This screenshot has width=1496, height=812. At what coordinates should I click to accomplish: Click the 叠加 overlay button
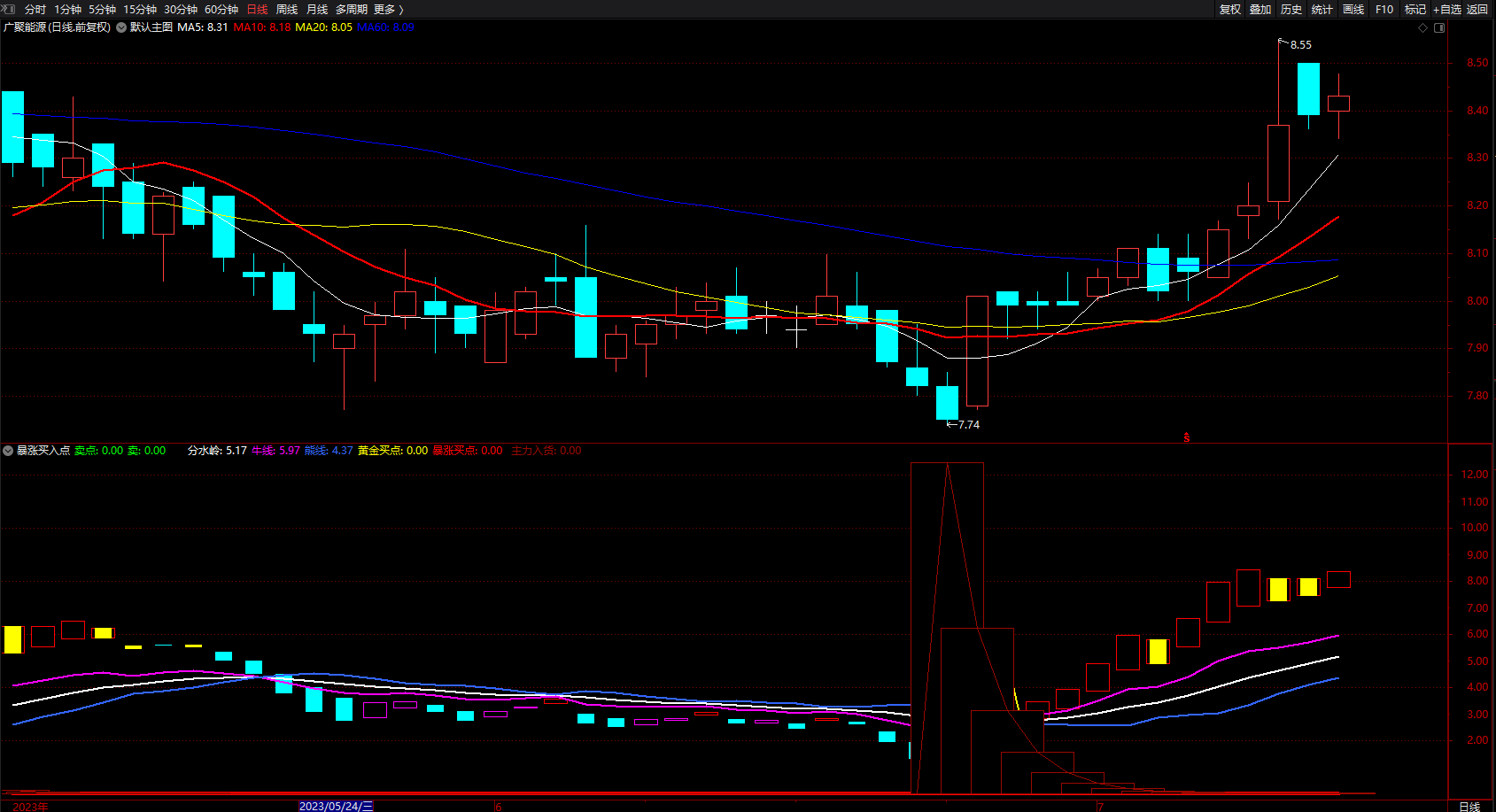(1260, 9)
